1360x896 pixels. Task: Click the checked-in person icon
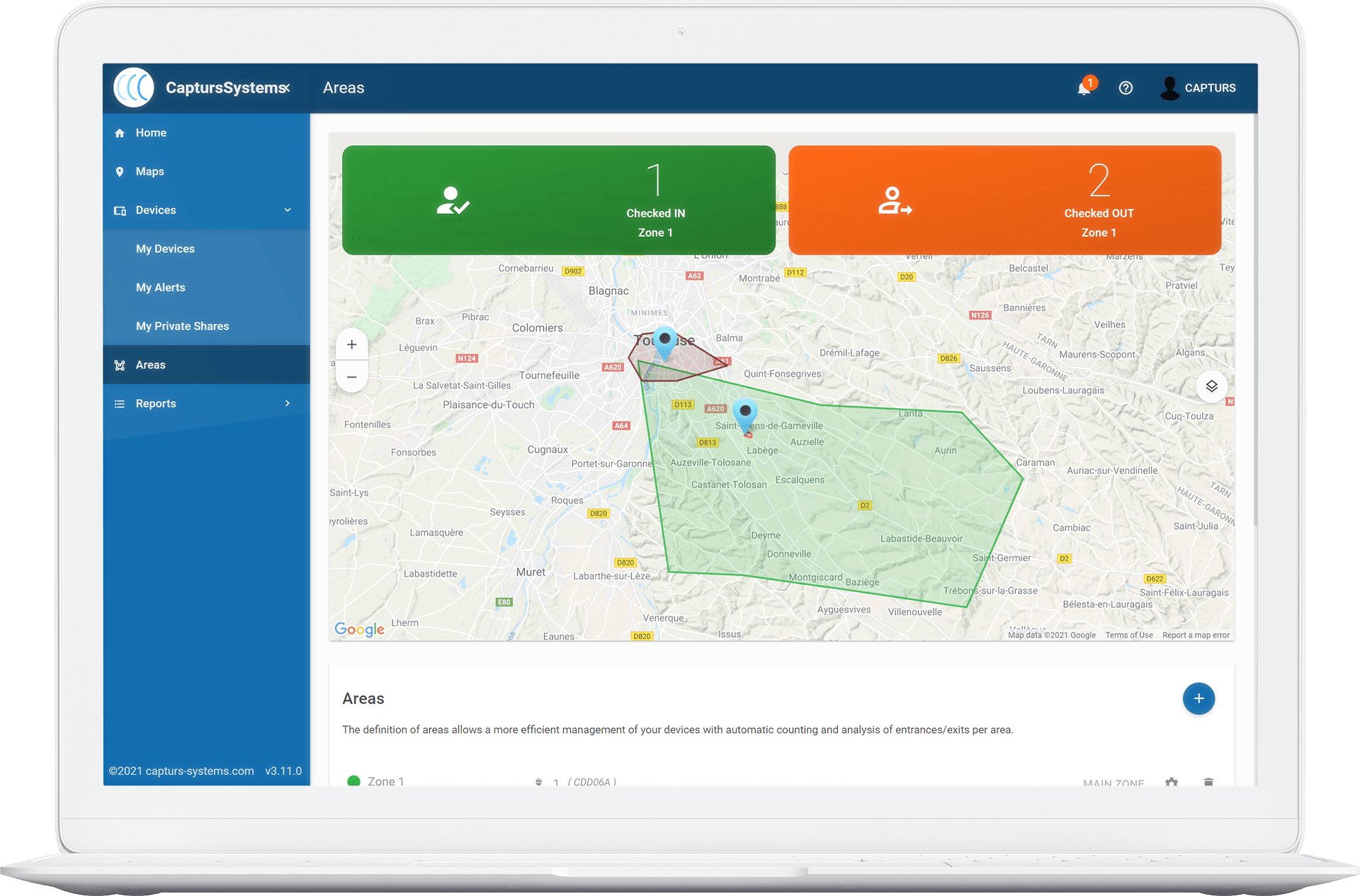click(453, 200)
